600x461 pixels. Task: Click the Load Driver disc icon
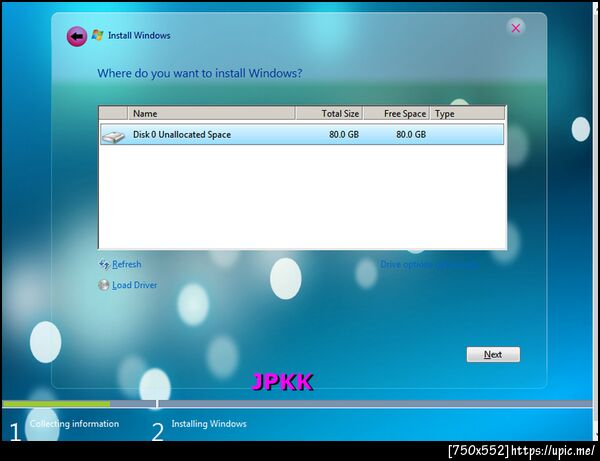pos(104,285)
